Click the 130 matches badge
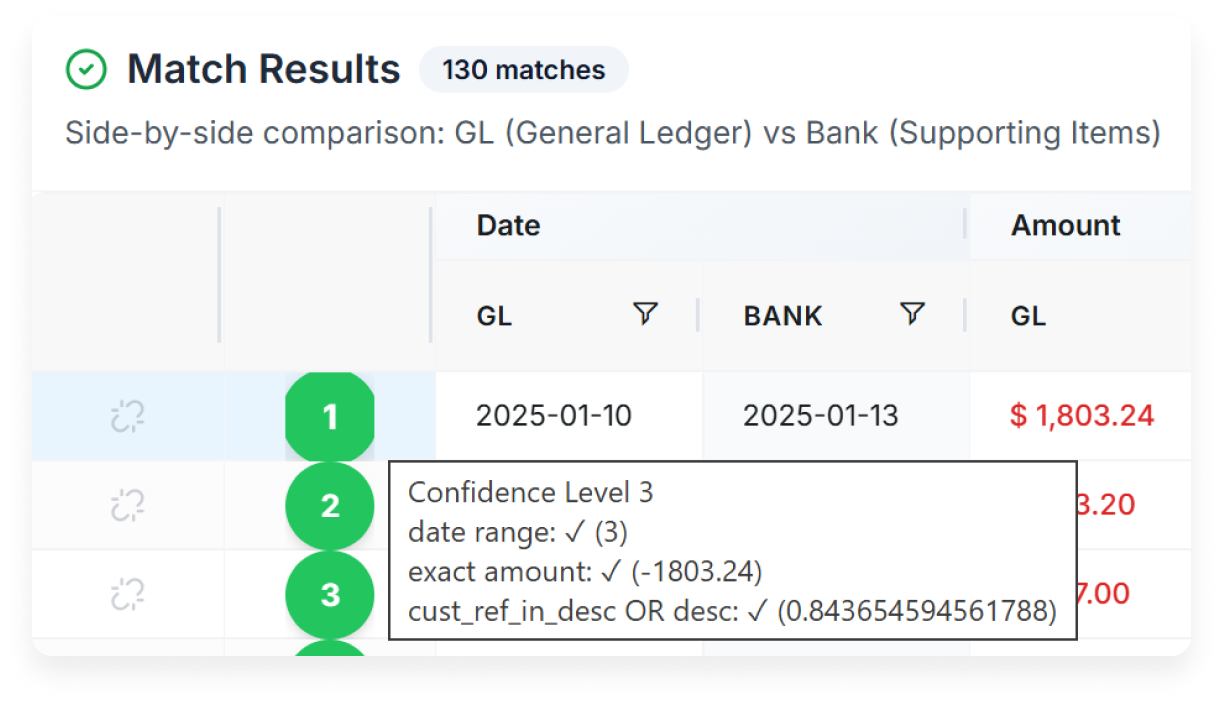Image resolution: width=1223 pixels, height=704 pixels. click(x=523, y=69)
